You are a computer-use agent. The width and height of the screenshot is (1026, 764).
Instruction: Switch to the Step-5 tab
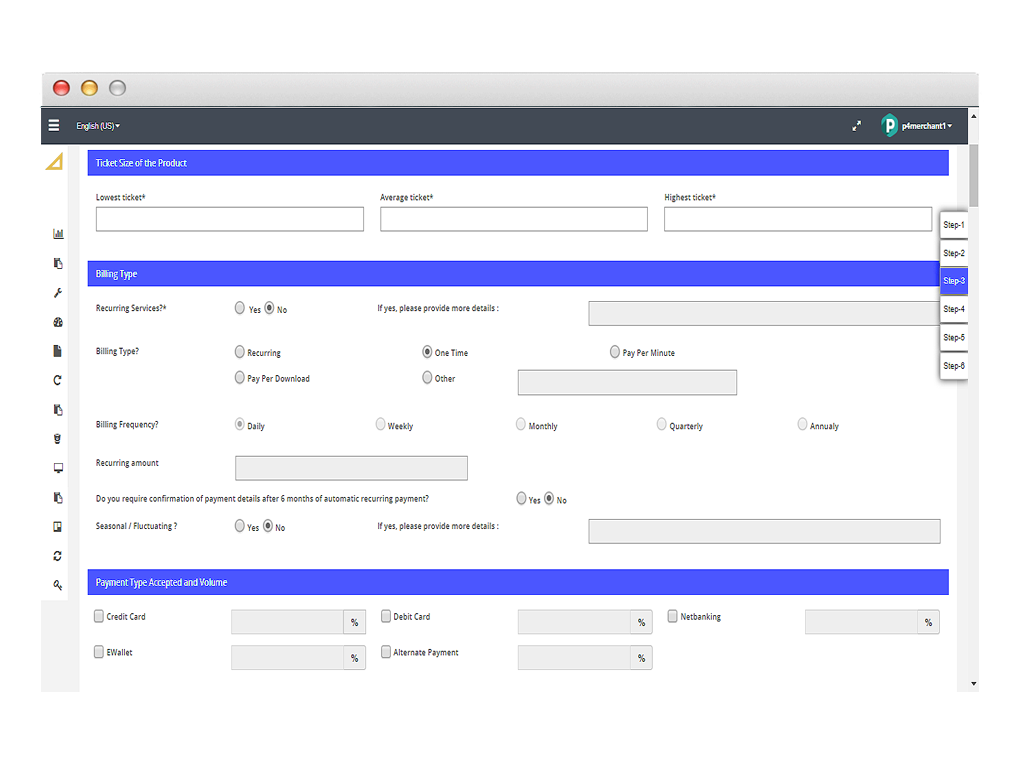(x=952, y=337)
